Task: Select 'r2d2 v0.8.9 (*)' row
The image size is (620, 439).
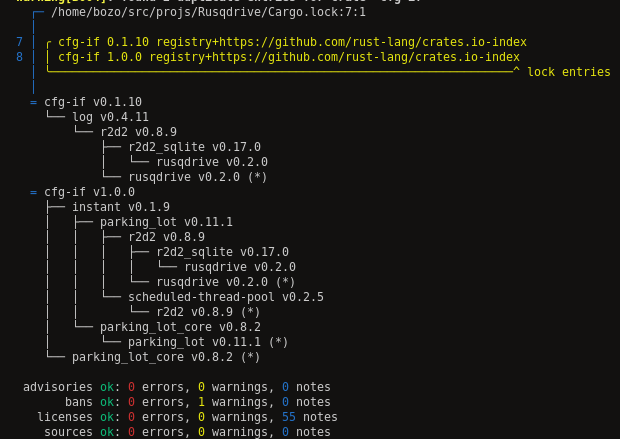Action: tap(208, 312)
